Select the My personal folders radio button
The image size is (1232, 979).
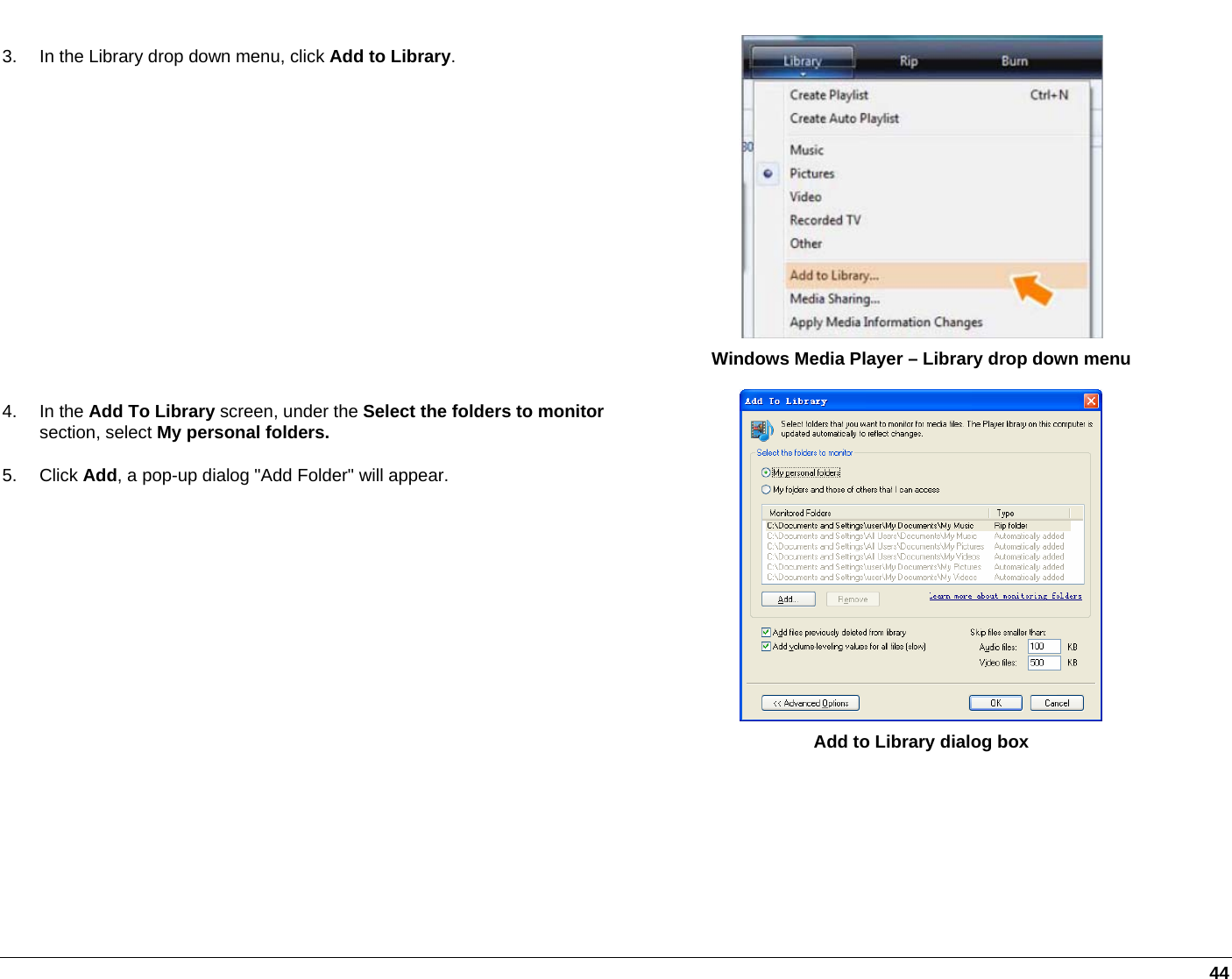(x=766, y=472)
